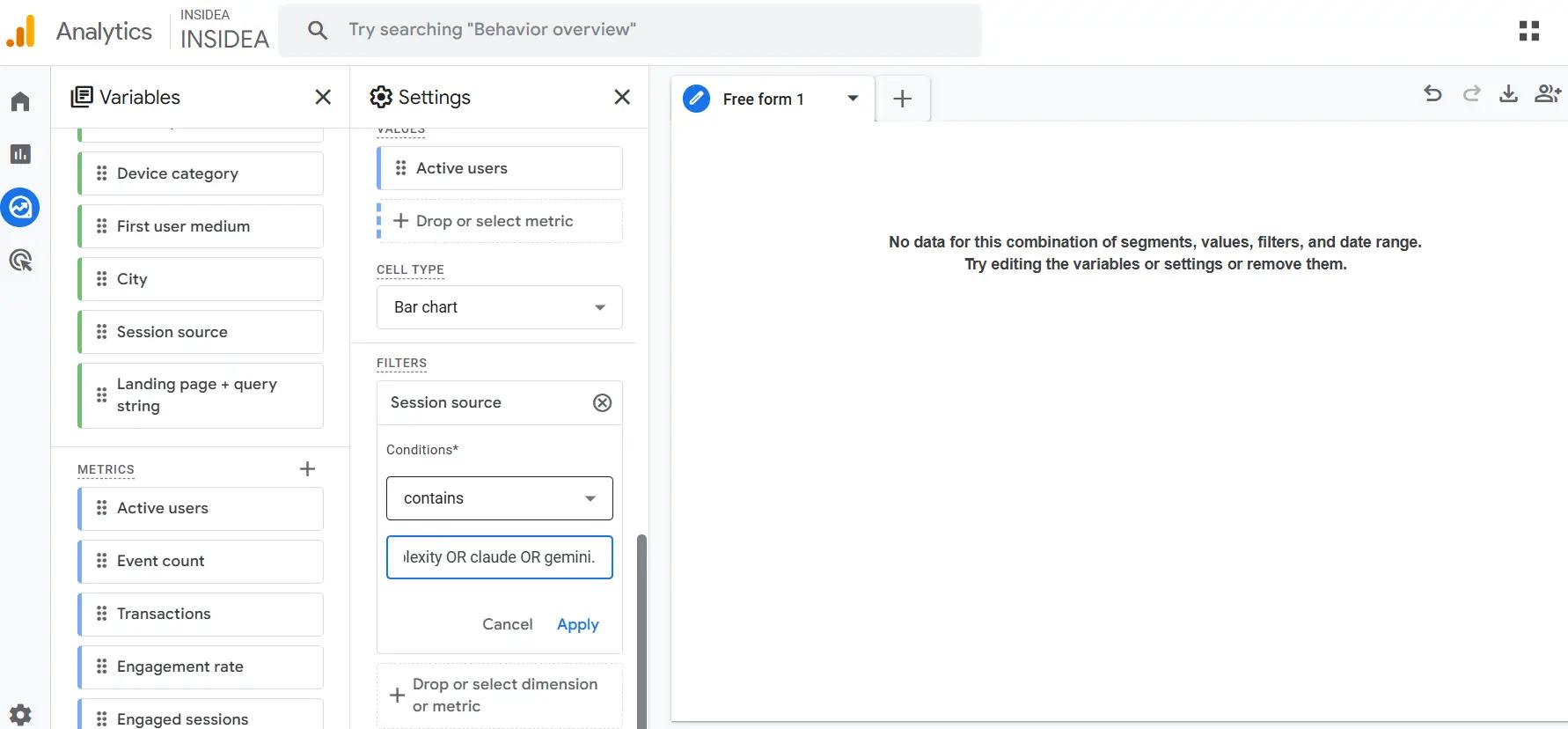Select the Free form 1 tab
The height and width of the screenshot is (729, 1568).
(x=773, y=99)
